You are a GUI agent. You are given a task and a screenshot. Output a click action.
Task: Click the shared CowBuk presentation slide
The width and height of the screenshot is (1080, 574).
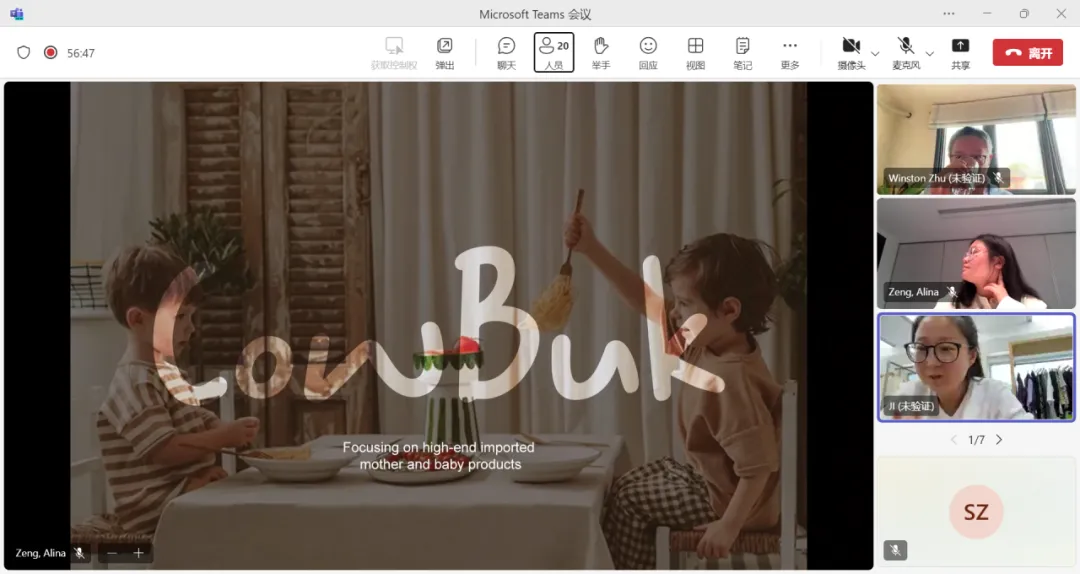click(438, 325)
